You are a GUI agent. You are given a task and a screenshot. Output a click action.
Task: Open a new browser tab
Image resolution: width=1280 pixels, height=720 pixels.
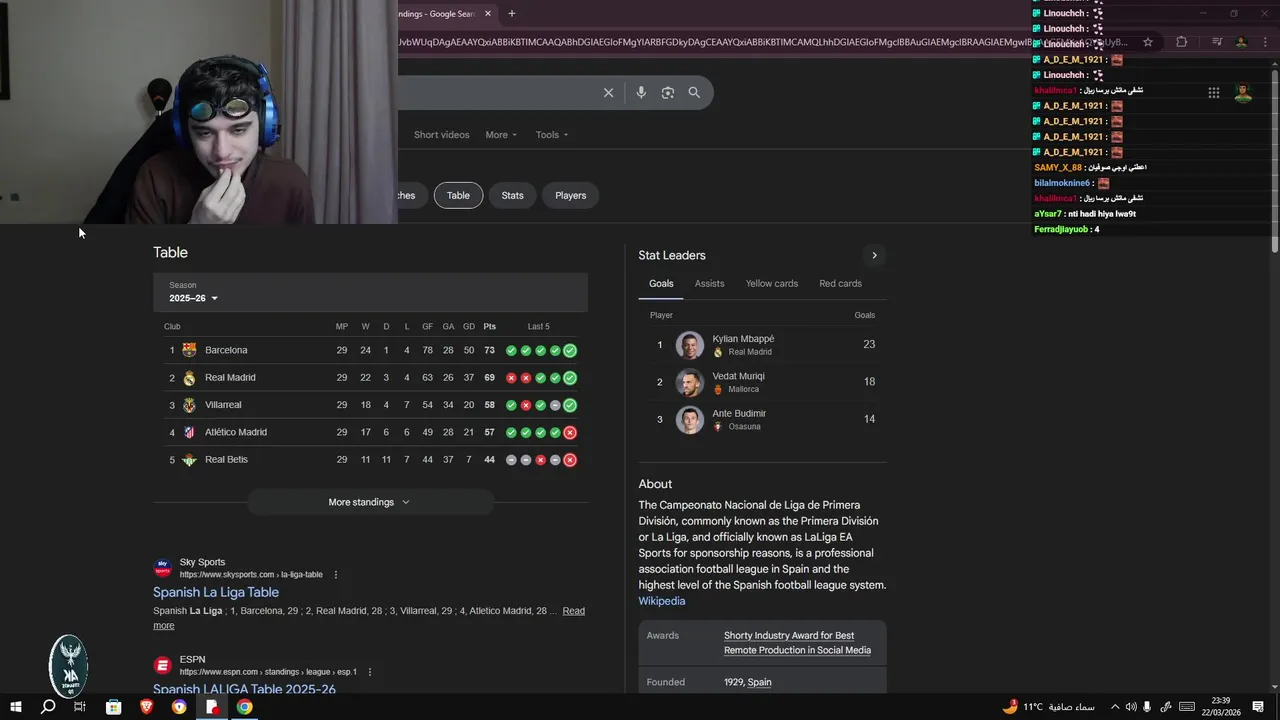coord(512,14)
